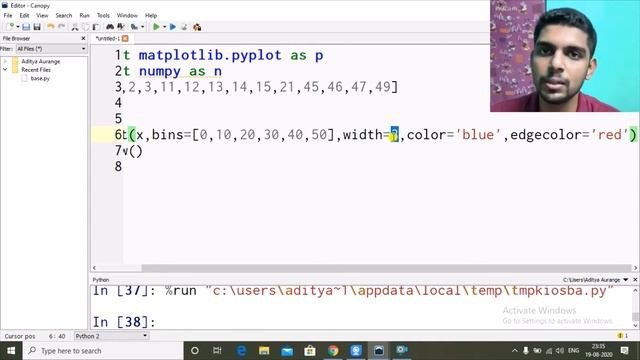Open Mail app from taskbar
The image size is (640, 360).
287,351
